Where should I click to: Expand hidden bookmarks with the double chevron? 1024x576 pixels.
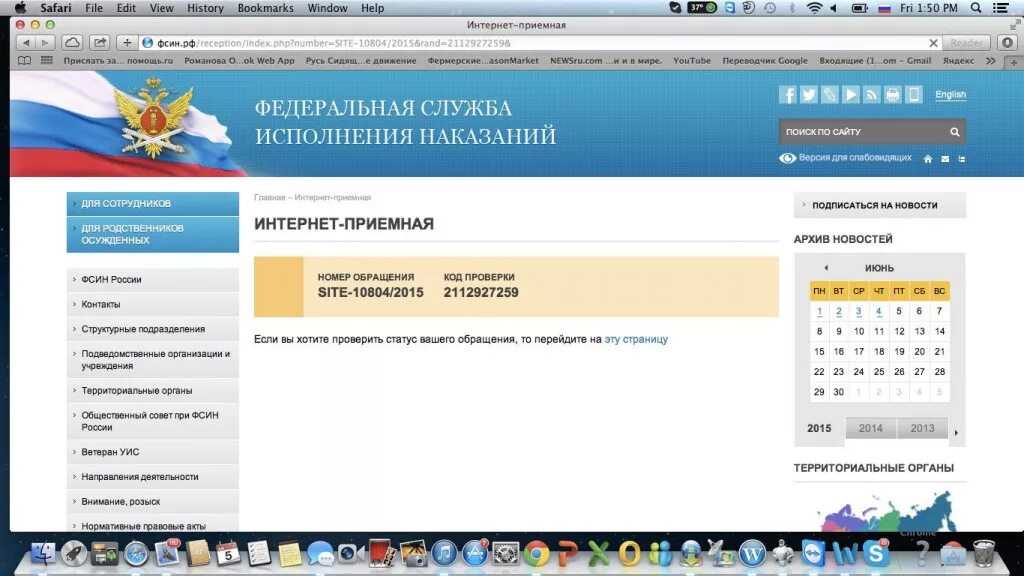point(991,61)
